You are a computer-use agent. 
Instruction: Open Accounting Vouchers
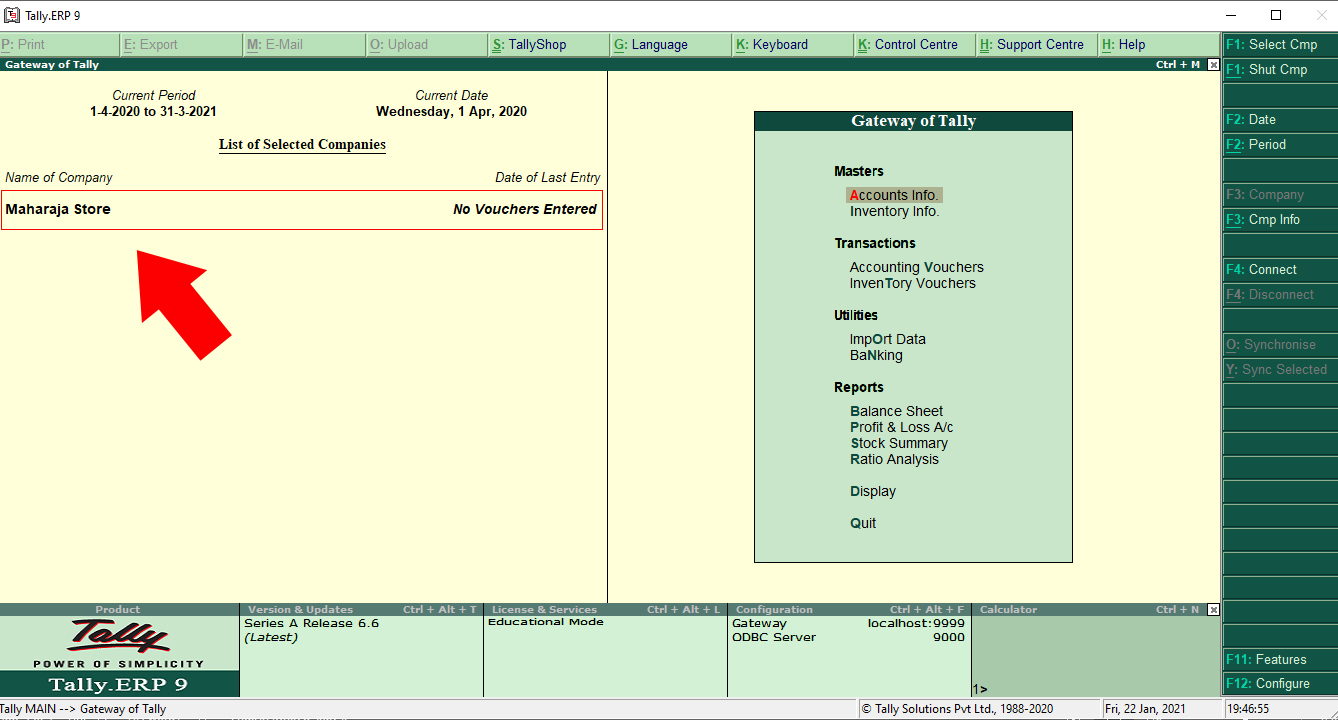[x=916, y=266]
